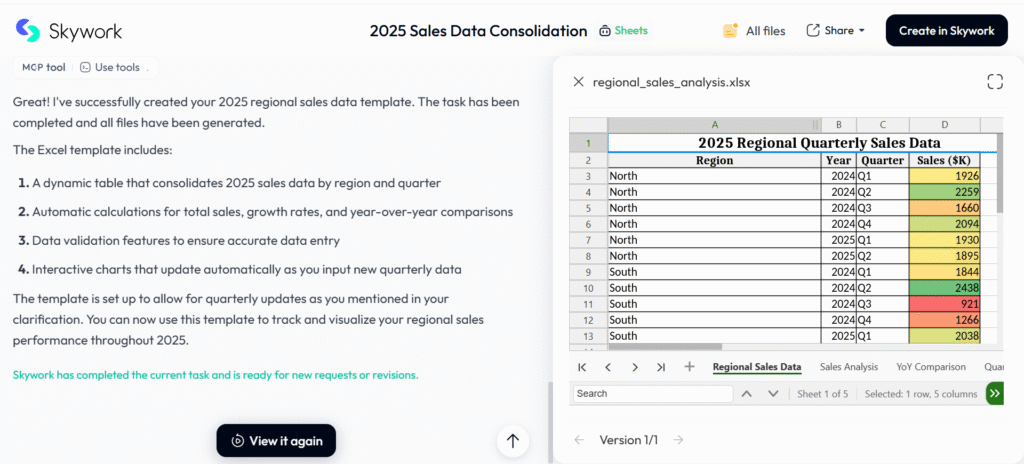The height and width of the screenshot is (464, 1024).
Task: Open the All files folder
Action: coord(754,31)
